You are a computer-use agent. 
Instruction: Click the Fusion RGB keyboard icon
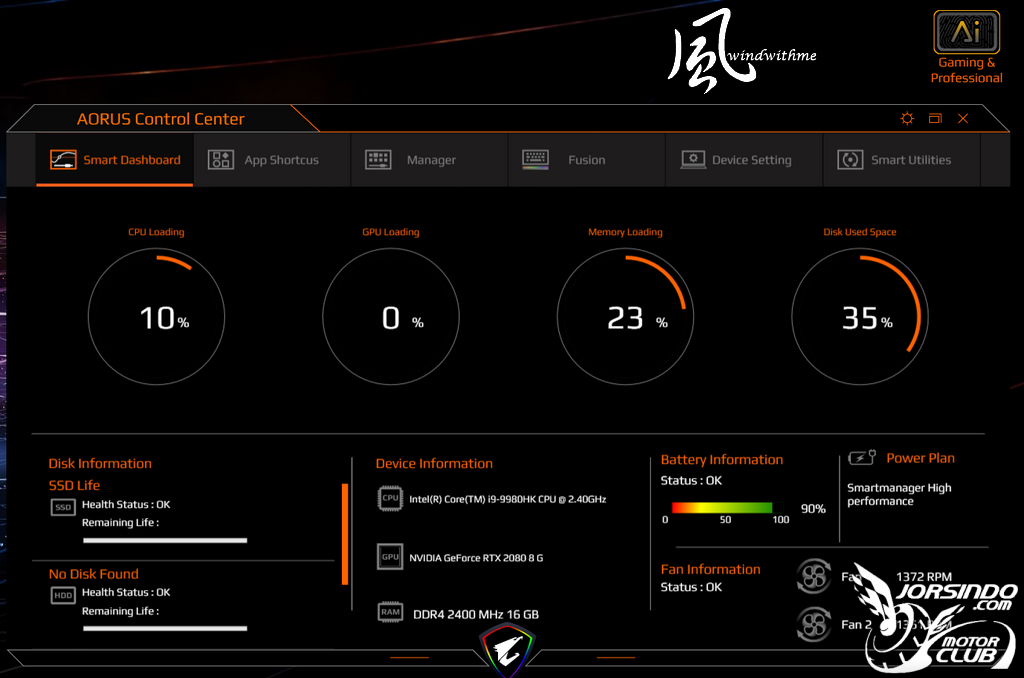536,159
